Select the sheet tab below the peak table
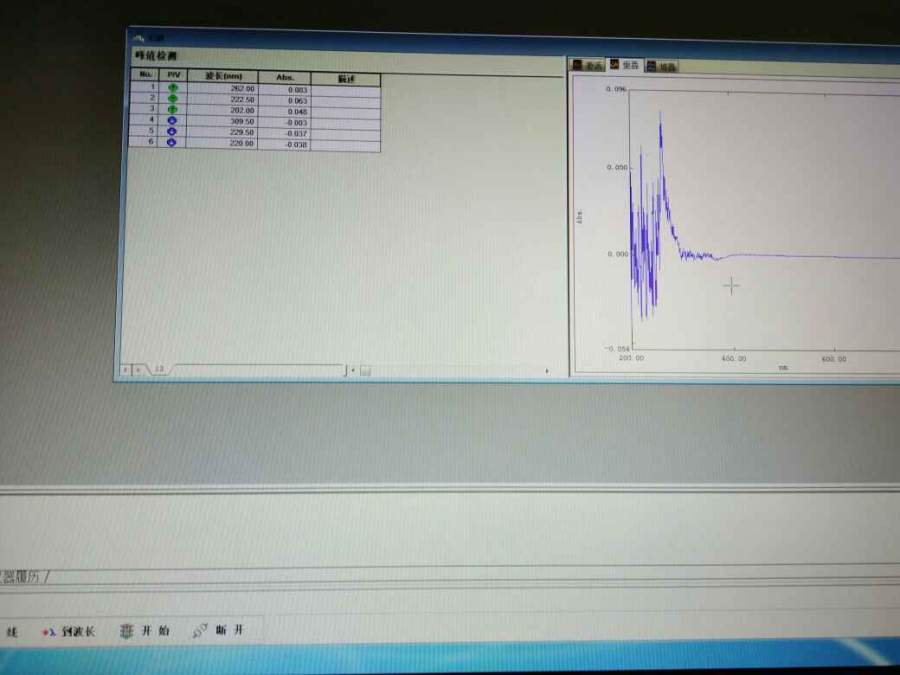This screenshot has height=675, width=900. pos(159,369)
